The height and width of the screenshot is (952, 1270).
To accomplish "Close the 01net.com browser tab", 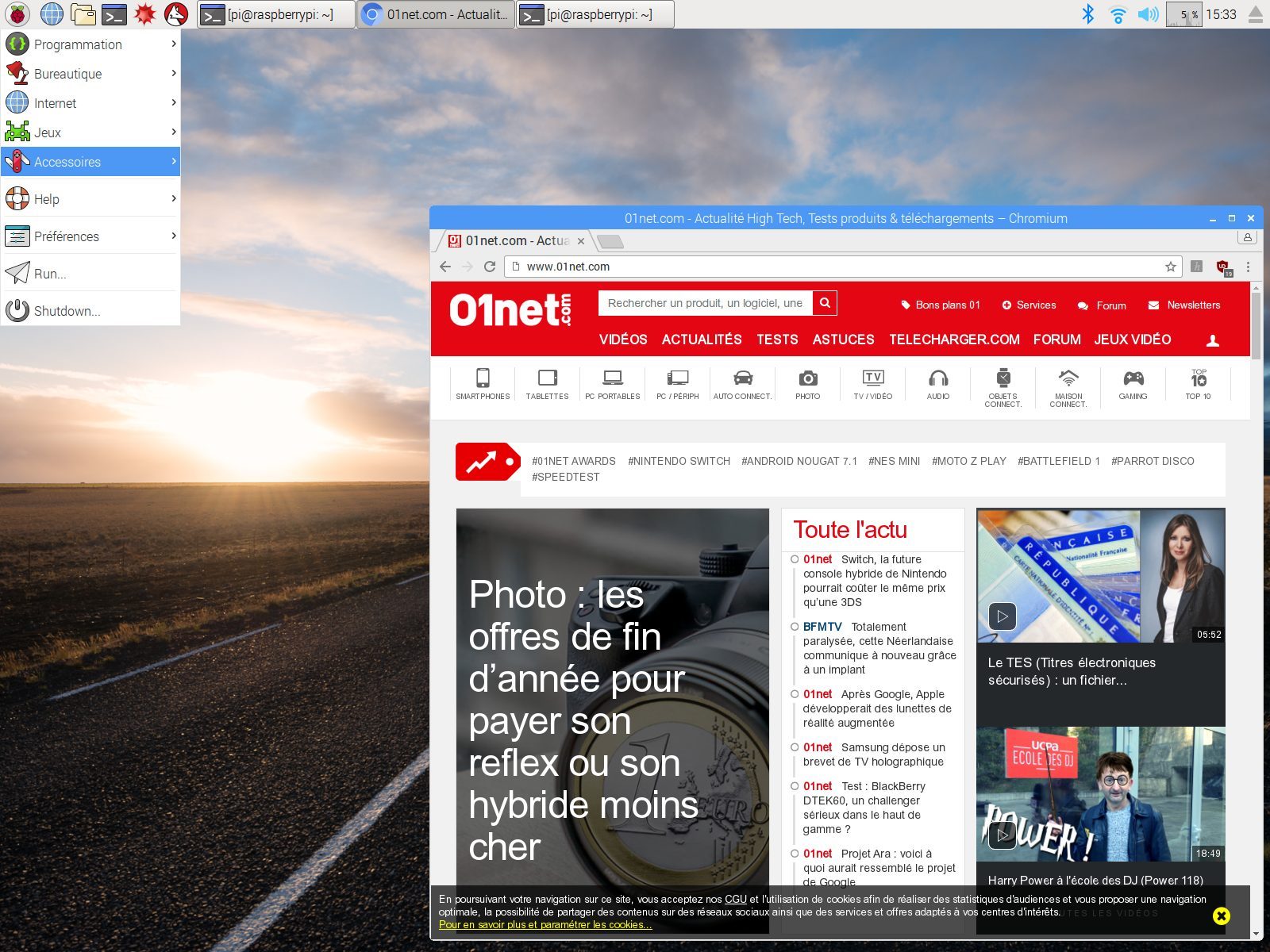I will click(581, 241).
